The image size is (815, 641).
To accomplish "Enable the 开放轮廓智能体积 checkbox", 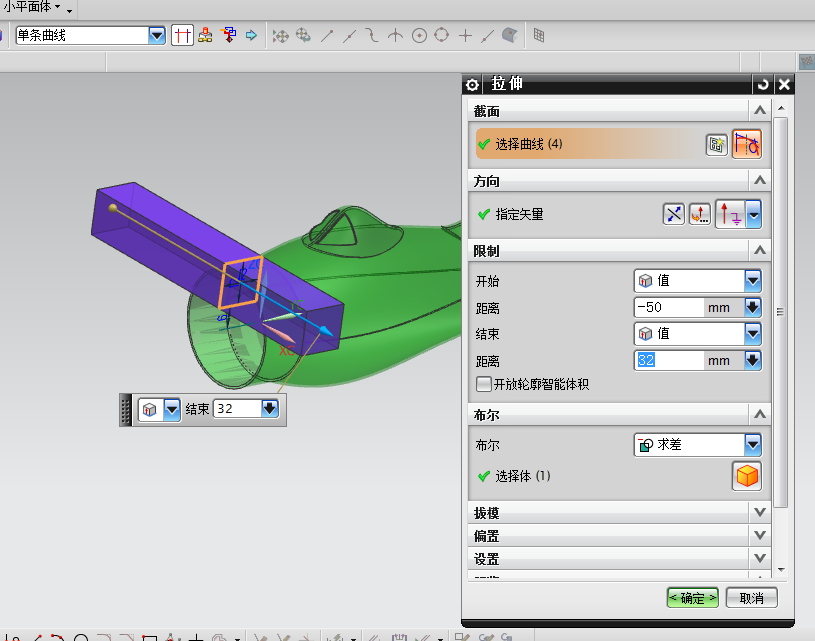I will point(481,383).
